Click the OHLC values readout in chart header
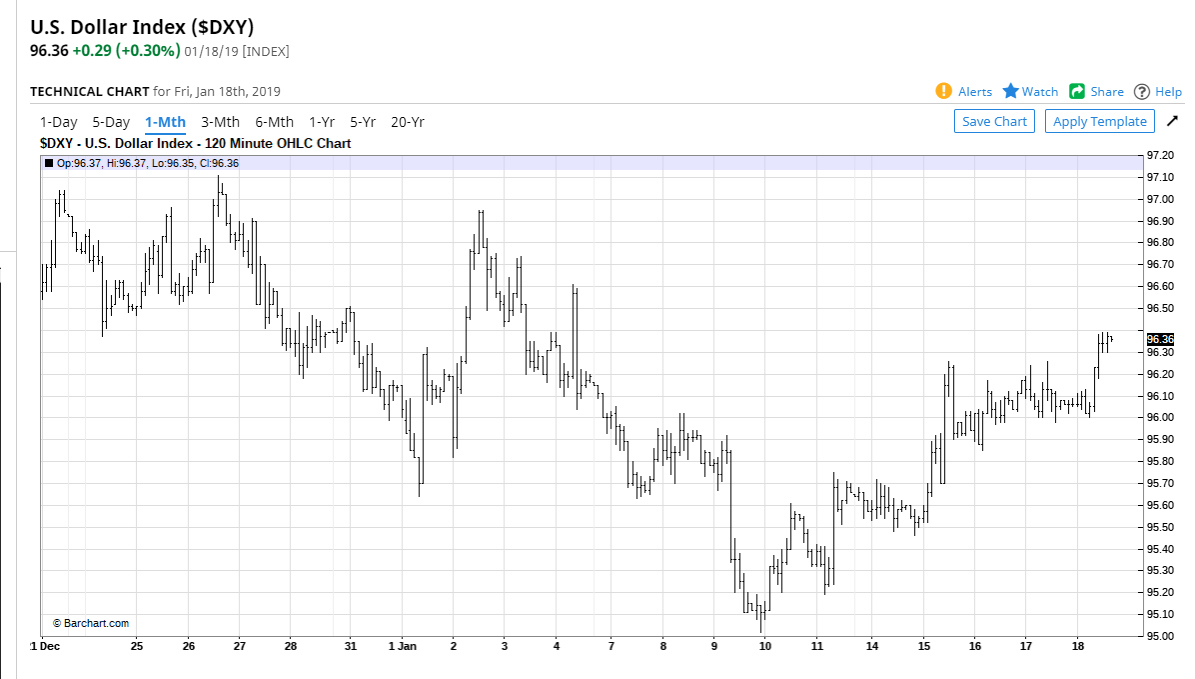 click(148, 163)
